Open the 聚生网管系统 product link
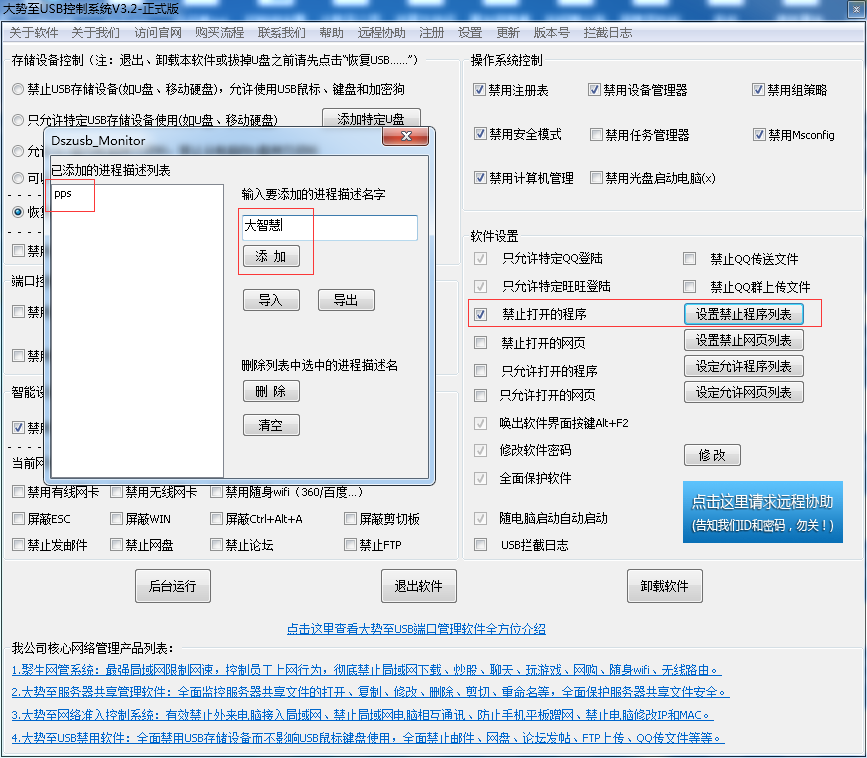 365,670
